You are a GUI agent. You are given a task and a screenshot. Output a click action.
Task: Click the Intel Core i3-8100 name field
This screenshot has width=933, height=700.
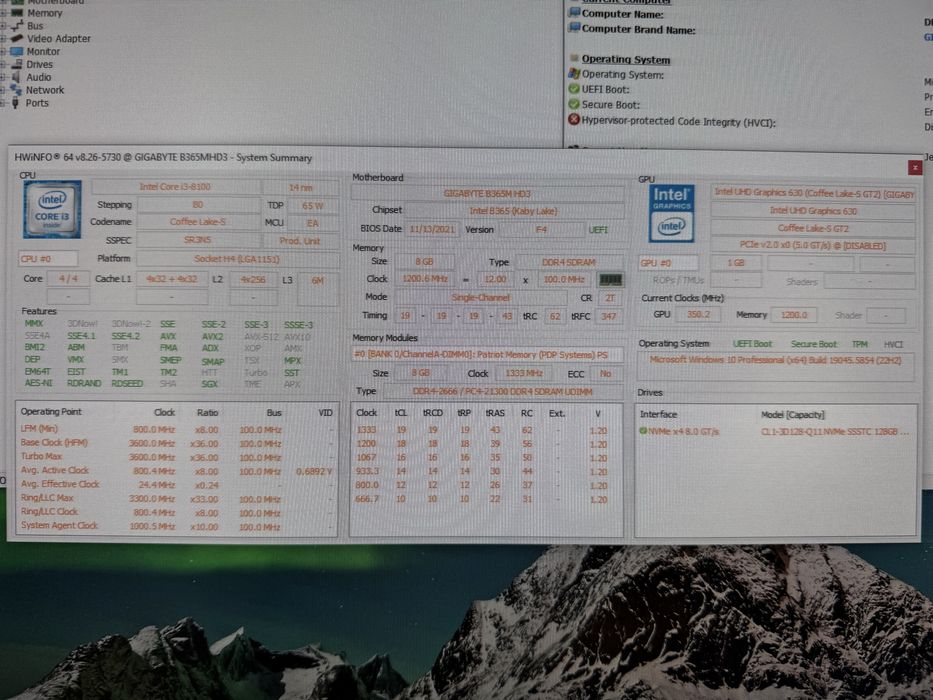pyautogui.click(x=175, y=187)
